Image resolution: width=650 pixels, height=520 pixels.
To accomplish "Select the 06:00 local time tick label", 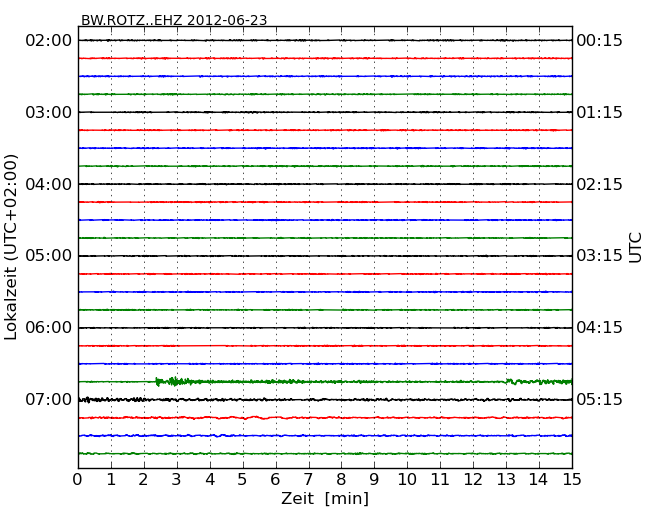I will coord(49,328).
